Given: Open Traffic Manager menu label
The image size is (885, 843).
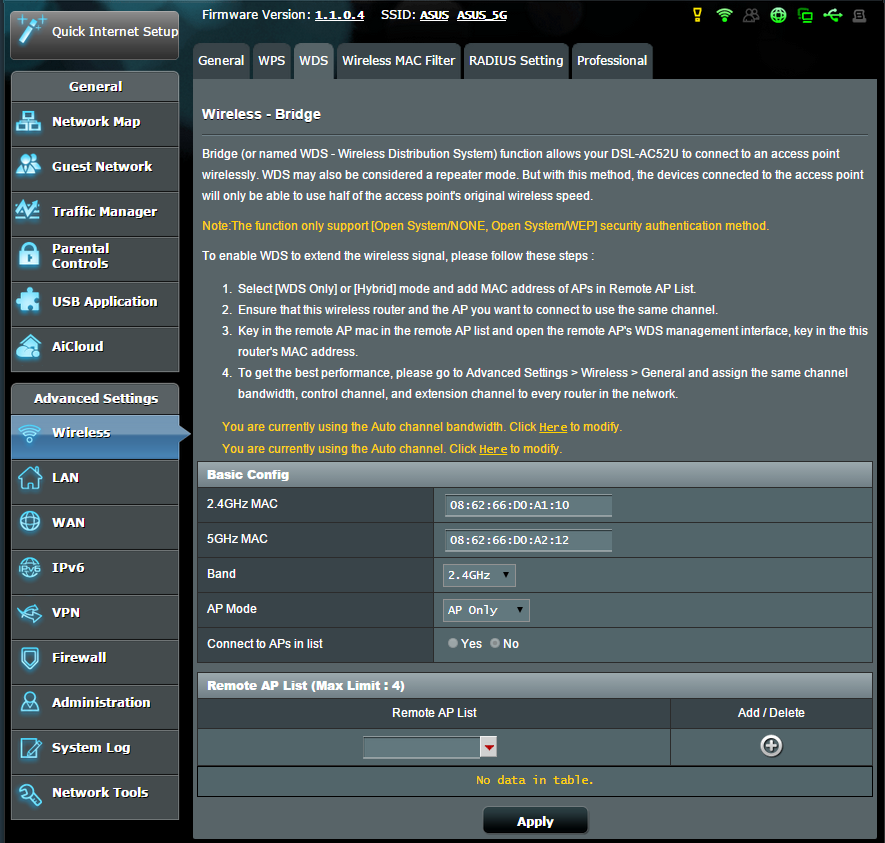Looking at the screenshot, I should click(x=104, y=212).
